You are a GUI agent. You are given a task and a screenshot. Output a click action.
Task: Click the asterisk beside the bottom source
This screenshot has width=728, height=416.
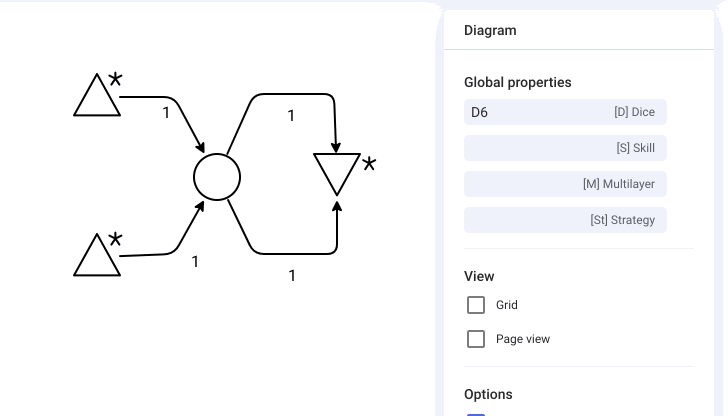click(115, 240)
